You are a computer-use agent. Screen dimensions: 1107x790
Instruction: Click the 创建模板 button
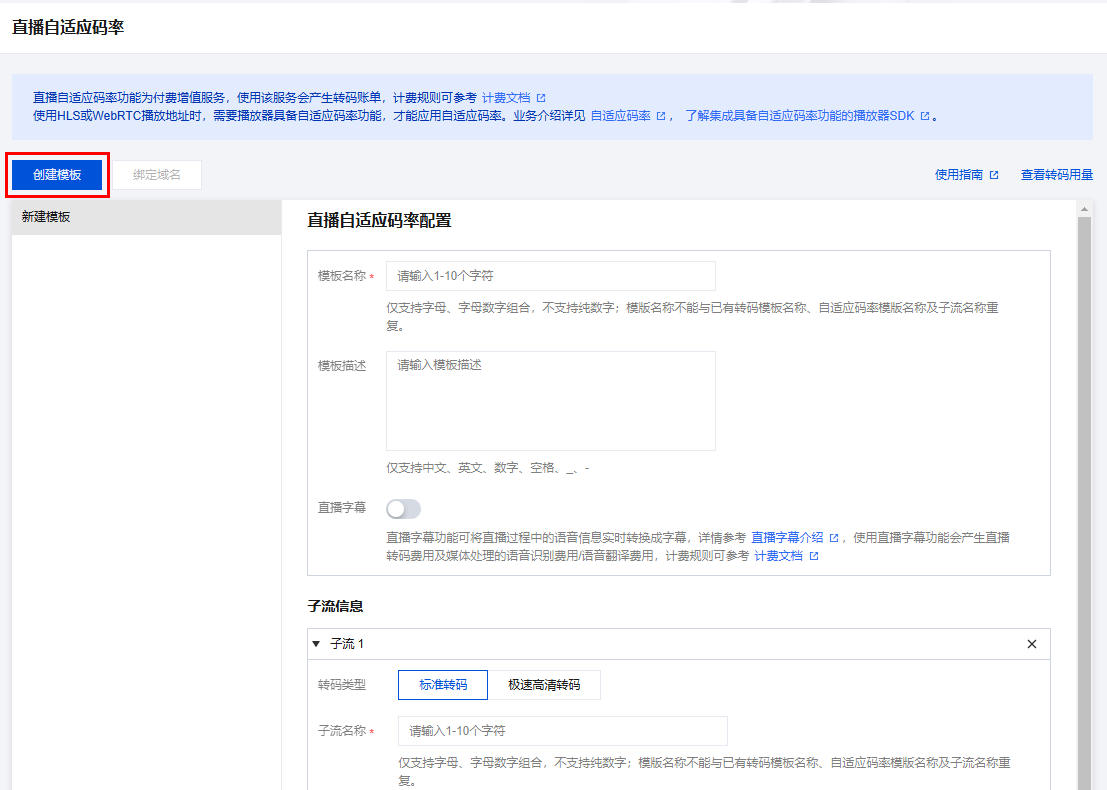(x=57, y=175)
